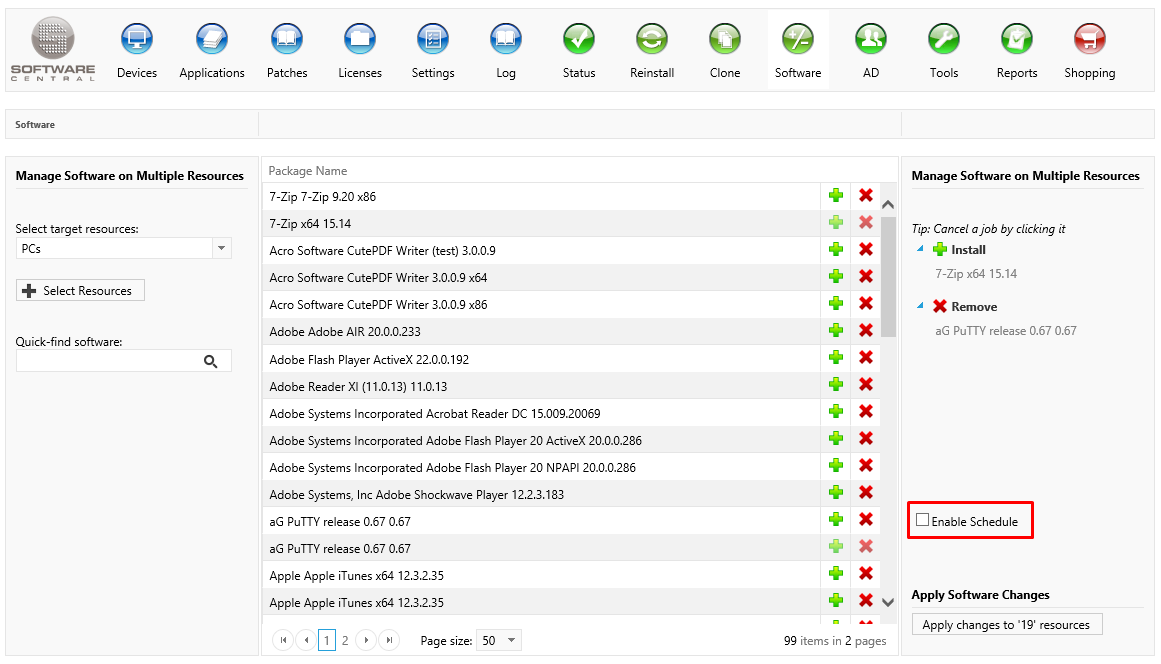Apply changes to '19' resources
The width and height of the screenshot is (1161, 664).
1006,625
